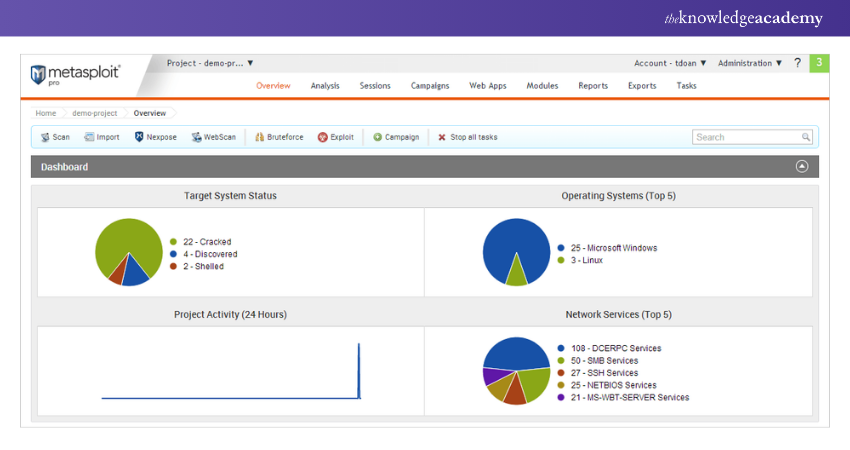The image size is (850, 450).
Task: View the Reports tab
Action: [x=593, y=86]
